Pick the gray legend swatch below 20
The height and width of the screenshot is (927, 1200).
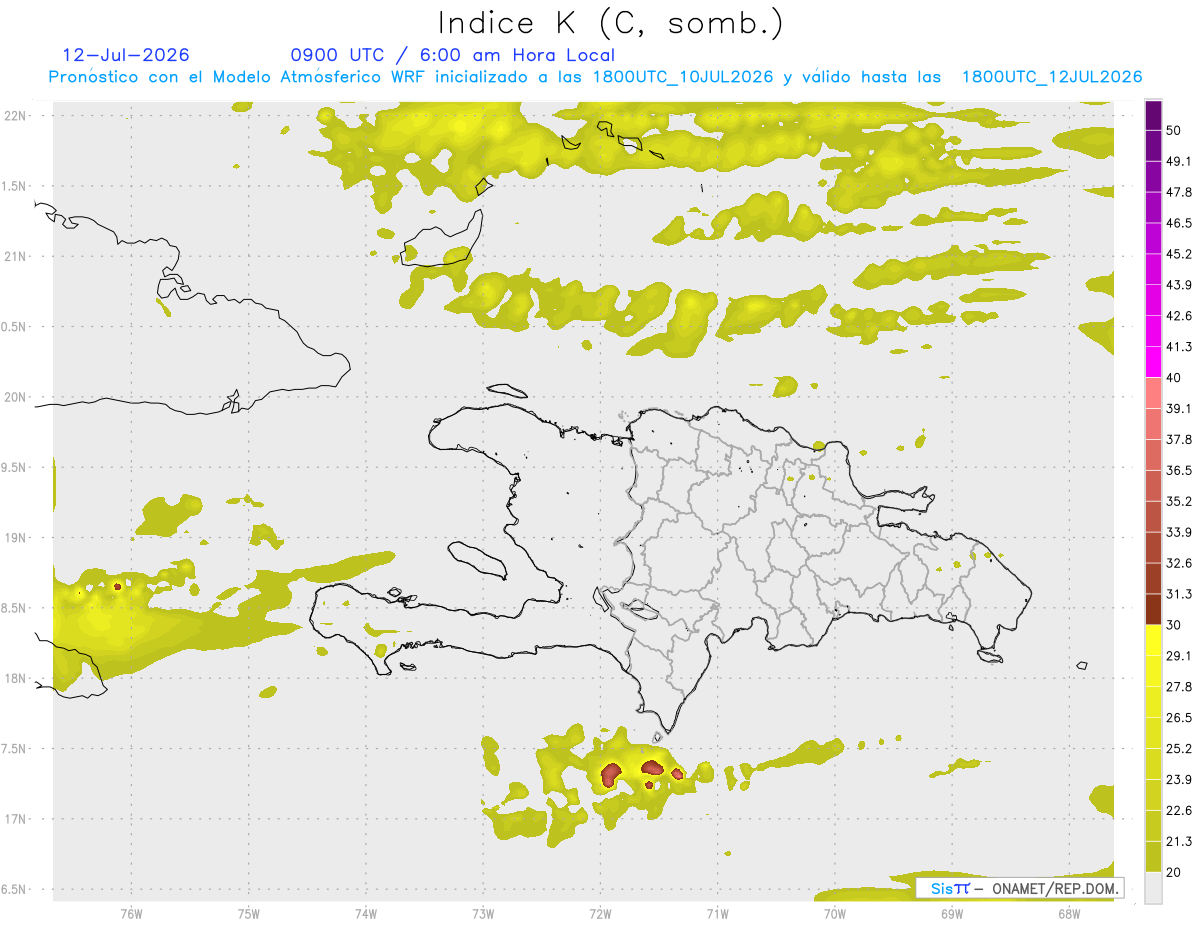point(1153,887)
